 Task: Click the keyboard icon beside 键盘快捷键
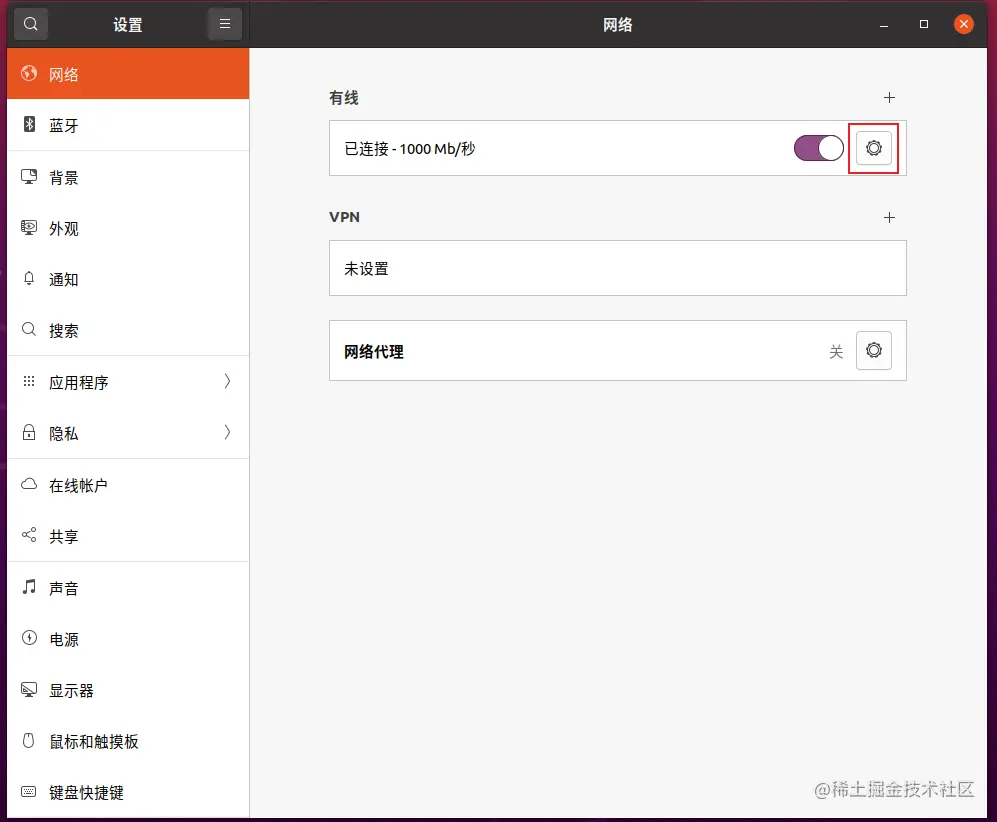point(29,791)
